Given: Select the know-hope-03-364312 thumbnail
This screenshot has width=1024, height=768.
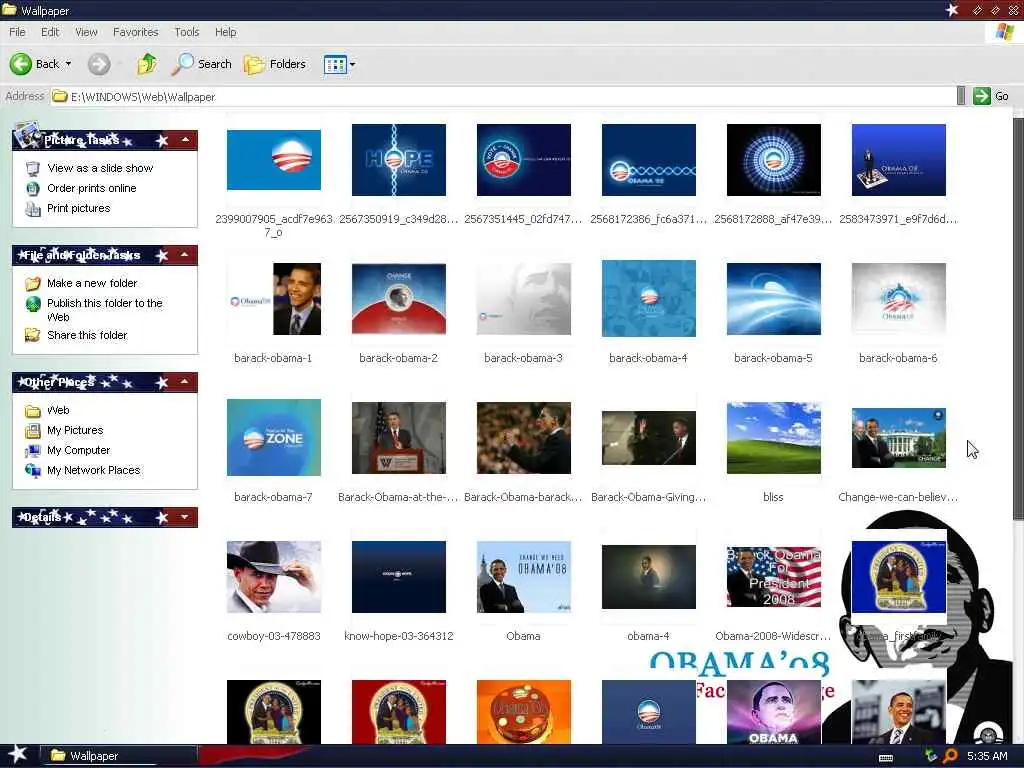Looking at the screenshot, I should coord(399,577).
